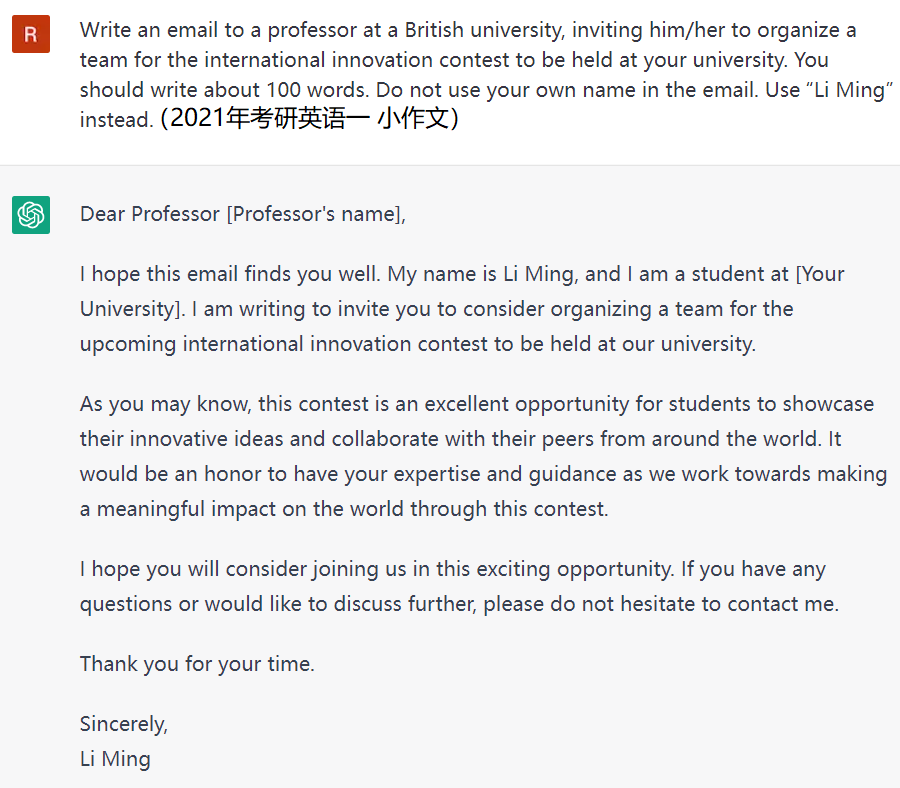Click the prompt line "should write about 100 words"
Viewport: 900px width, 788px height.
pos(486,90)
